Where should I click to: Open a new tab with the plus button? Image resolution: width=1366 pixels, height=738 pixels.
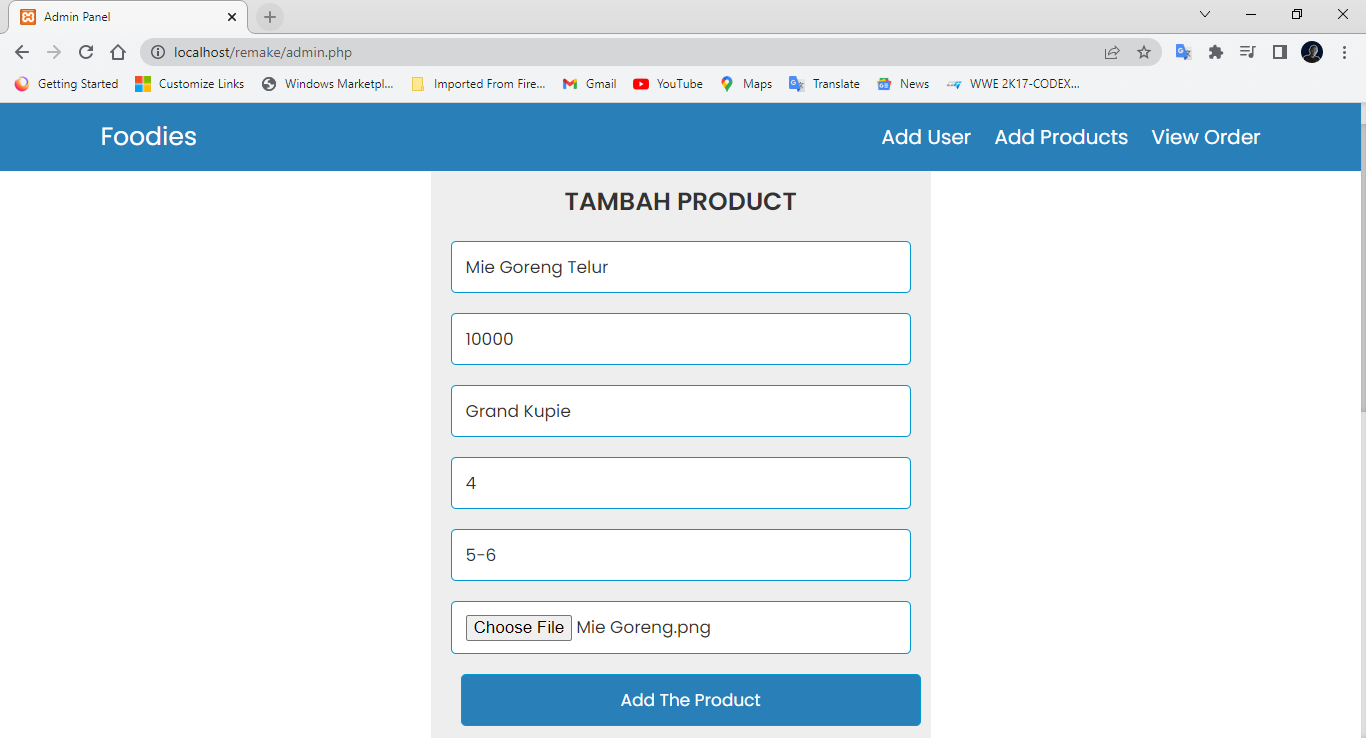click(270, 17)
